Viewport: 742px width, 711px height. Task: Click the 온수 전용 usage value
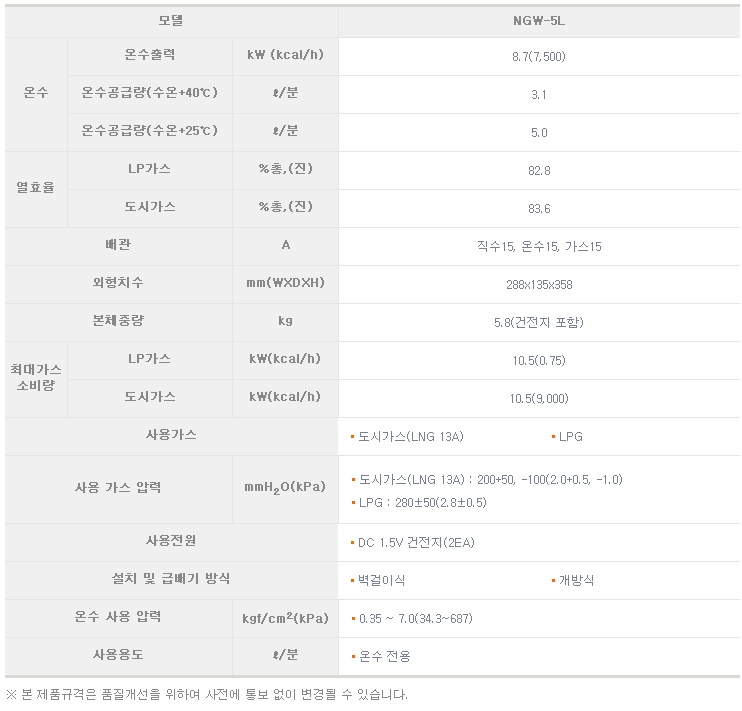pyautogui.click(x=384, y=656)
